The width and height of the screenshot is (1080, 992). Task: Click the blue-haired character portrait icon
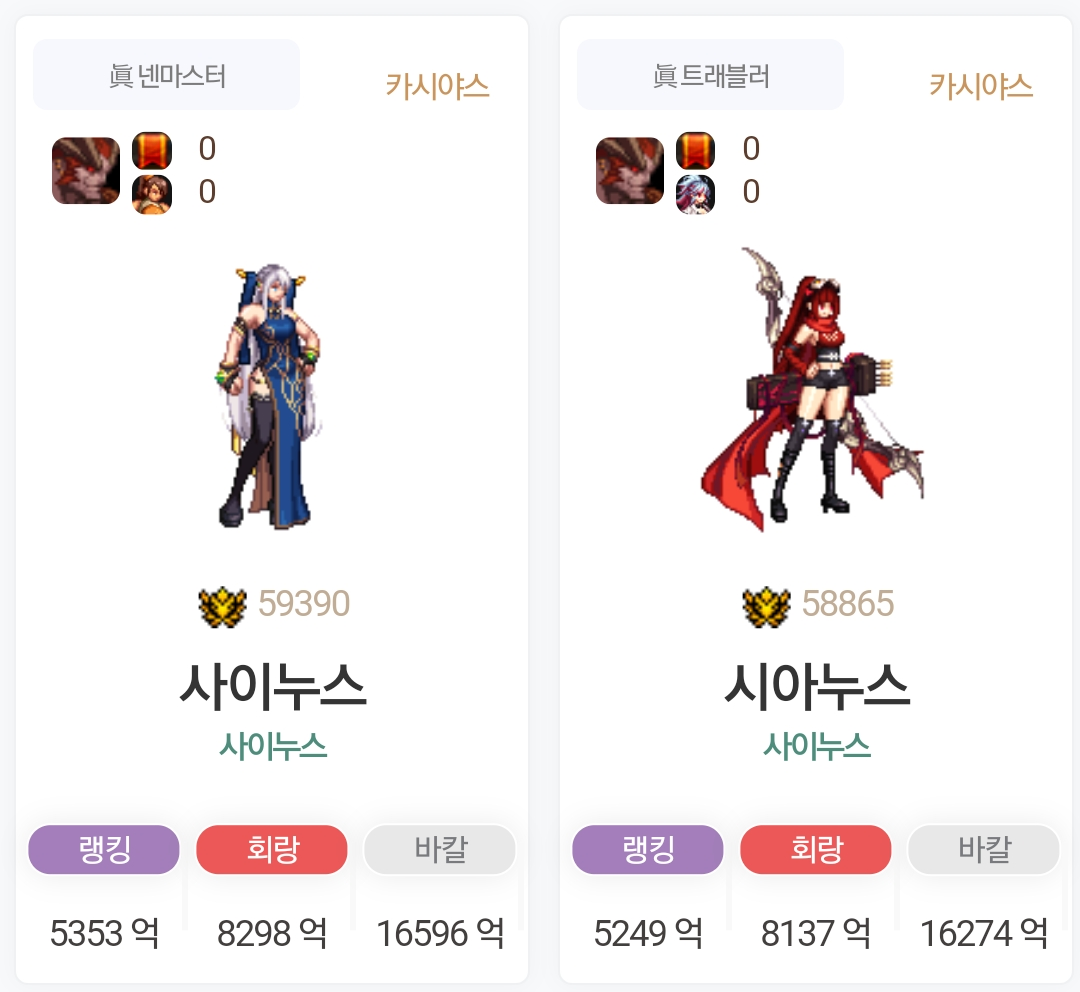click(x=696, y=194)
